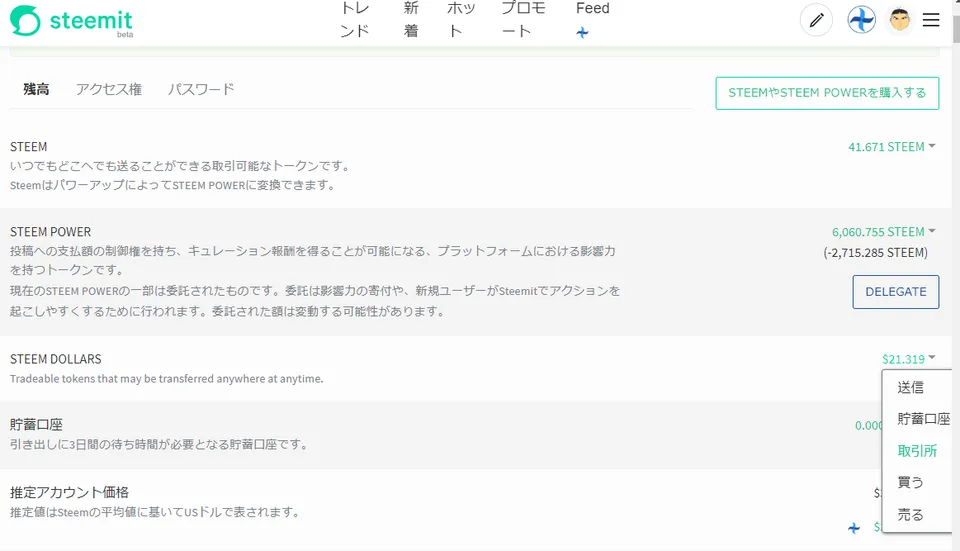This screenshot has width=960, height=551.
Task: Click the 推定アカウント価格 heading
Action: (69, 492)
